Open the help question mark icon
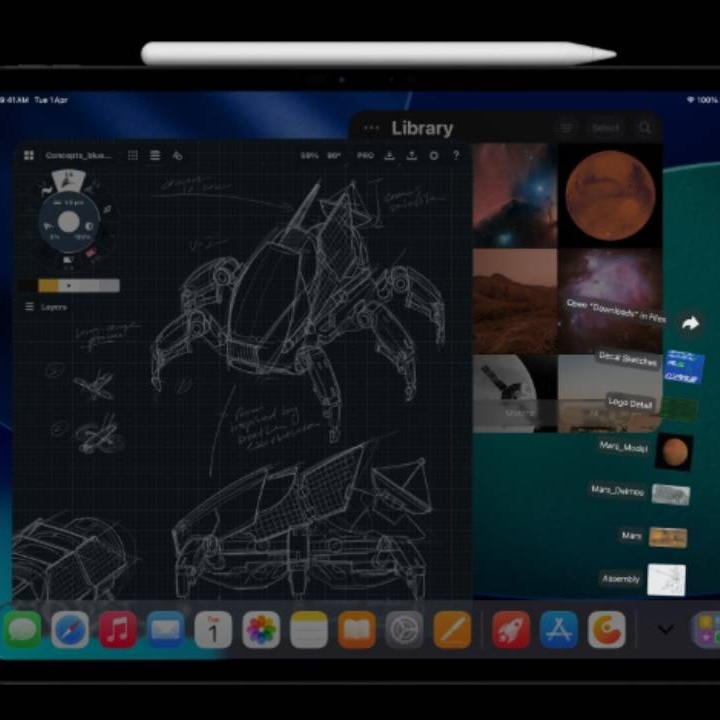The image size is (720, 720). coord(456,156)
